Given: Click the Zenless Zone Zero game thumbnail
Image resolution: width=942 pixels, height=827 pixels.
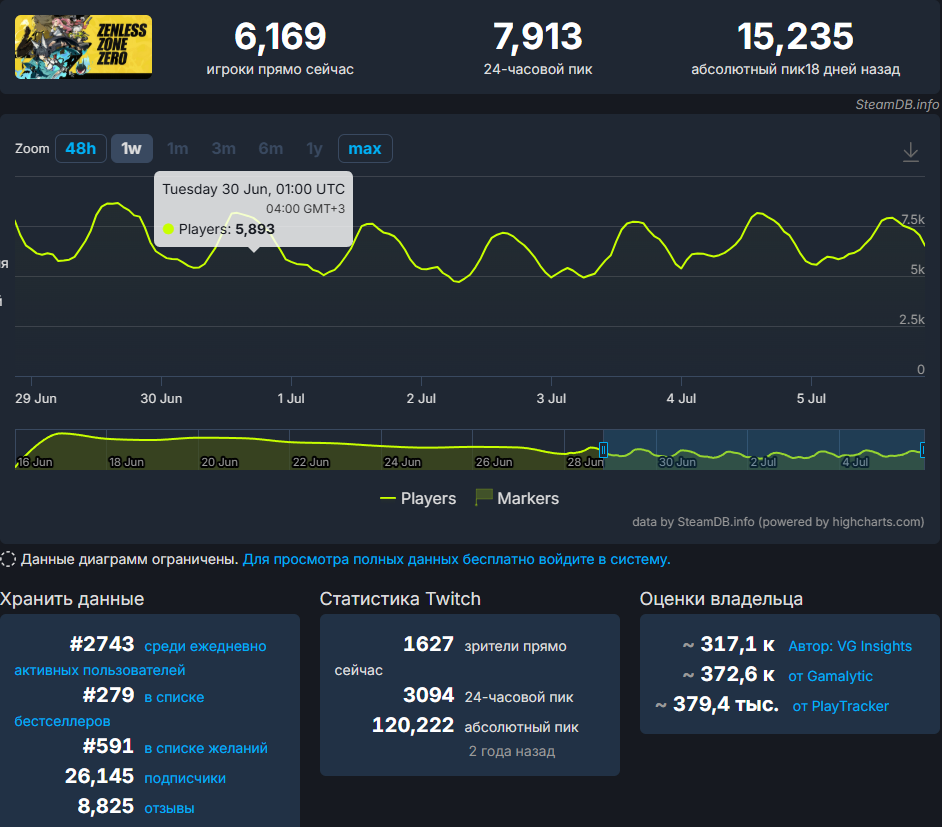Looking at the screenshot, I should 84,47.
